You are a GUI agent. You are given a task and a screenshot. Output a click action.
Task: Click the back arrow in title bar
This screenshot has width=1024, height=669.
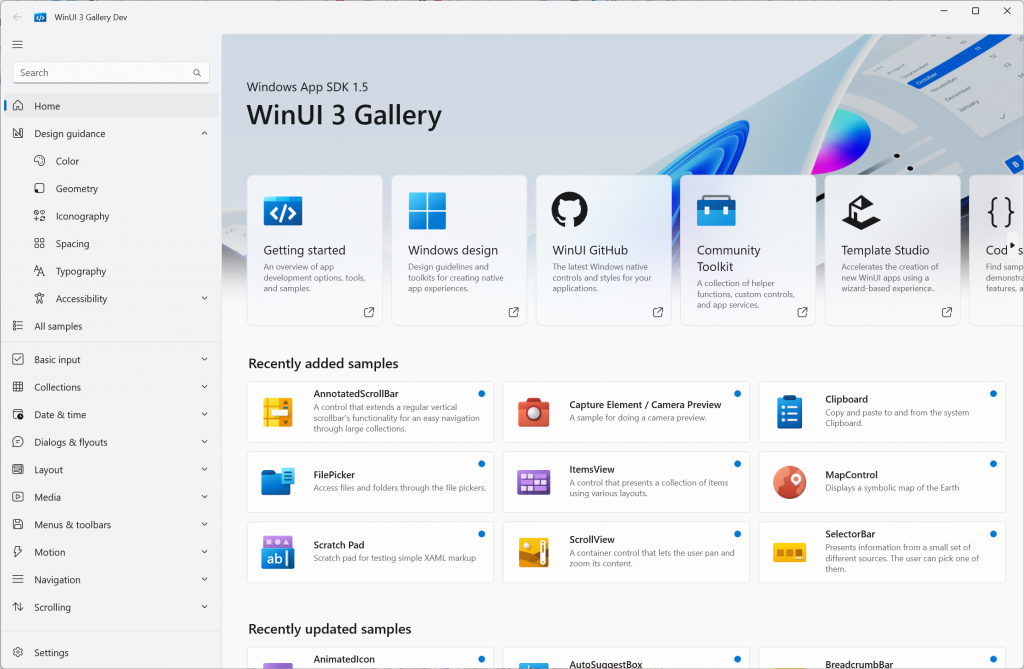17,17
